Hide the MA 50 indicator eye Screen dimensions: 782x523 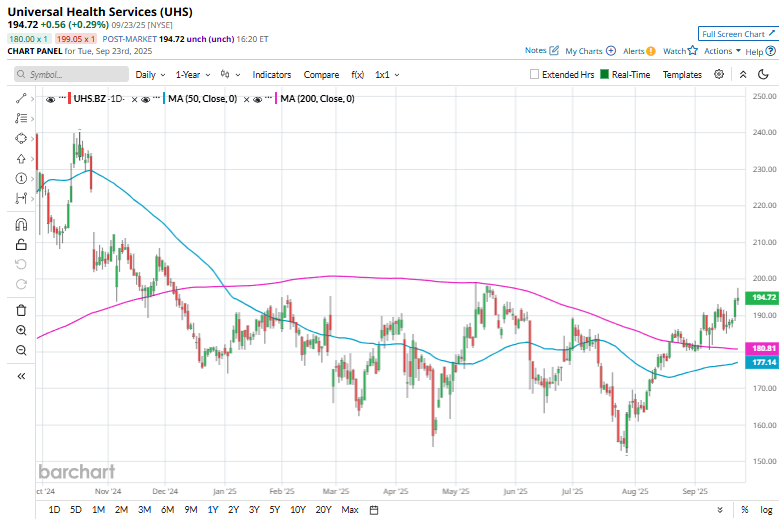pyautogui.click(x=146, y=99)
